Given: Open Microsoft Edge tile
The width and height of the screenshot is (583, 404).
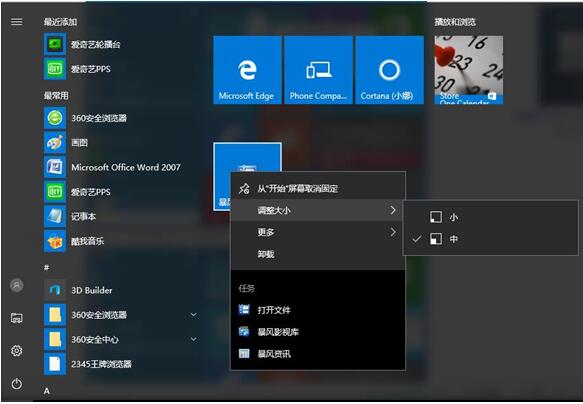Looking at the screenshot, I should click(x=247, y=70).
